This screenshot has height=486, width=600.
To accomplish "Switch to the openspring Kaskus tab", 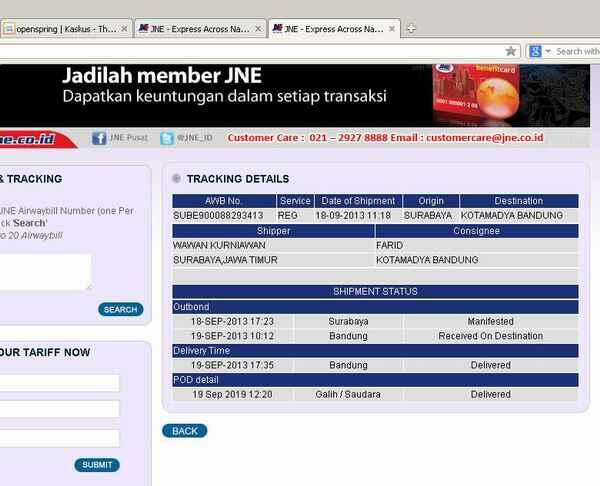I will (x=62, y=29).
